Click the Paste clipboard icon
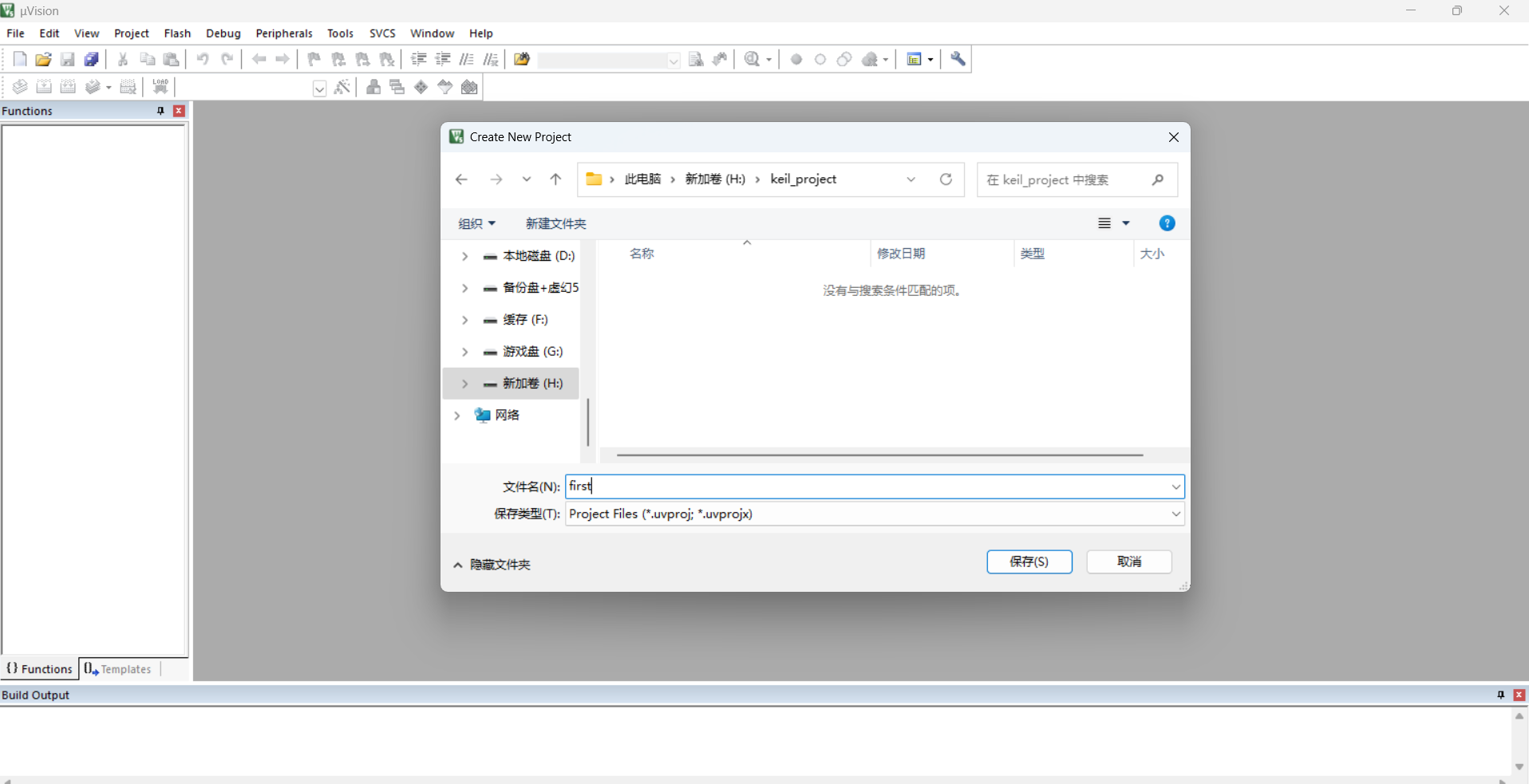Viewport: 1529px width, 784px height. click(172, 59)
